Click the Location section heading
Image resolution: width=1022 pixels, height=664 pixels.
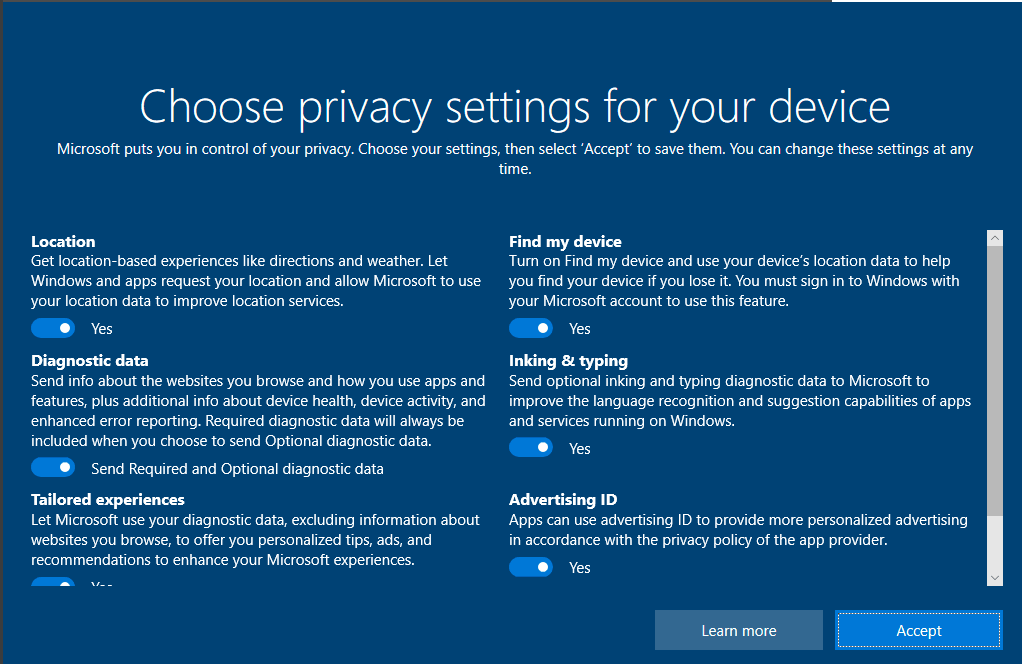(x=63, y=241)
